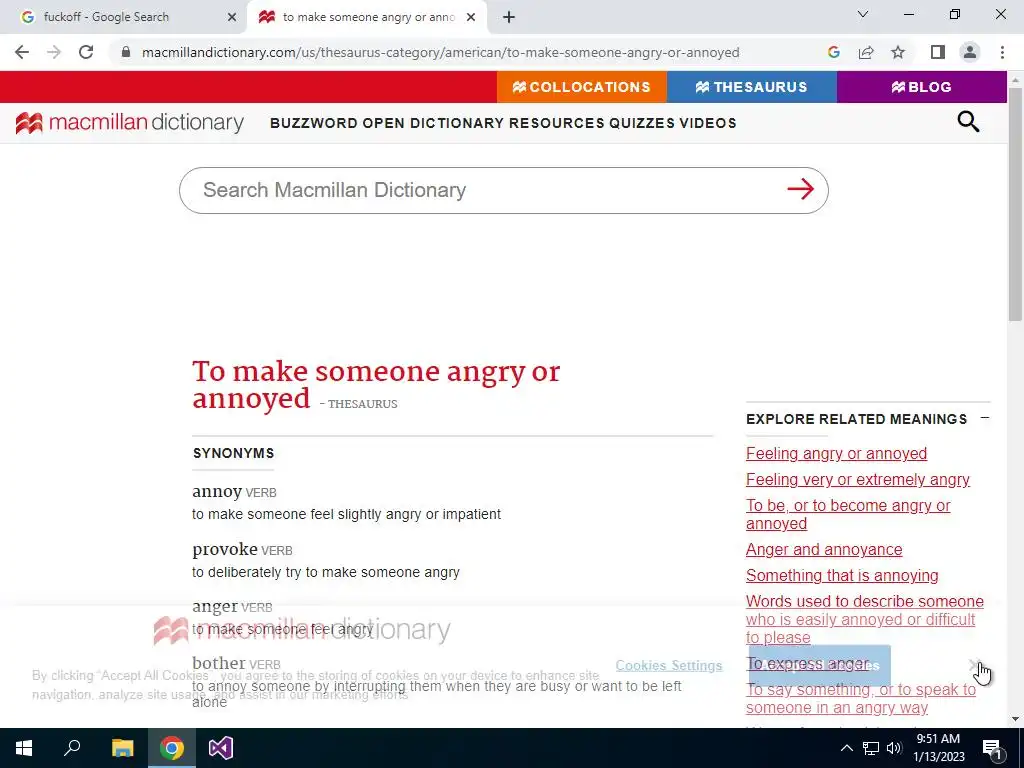
Task: Click the address bar URL
Action: (x=441, y=52)
